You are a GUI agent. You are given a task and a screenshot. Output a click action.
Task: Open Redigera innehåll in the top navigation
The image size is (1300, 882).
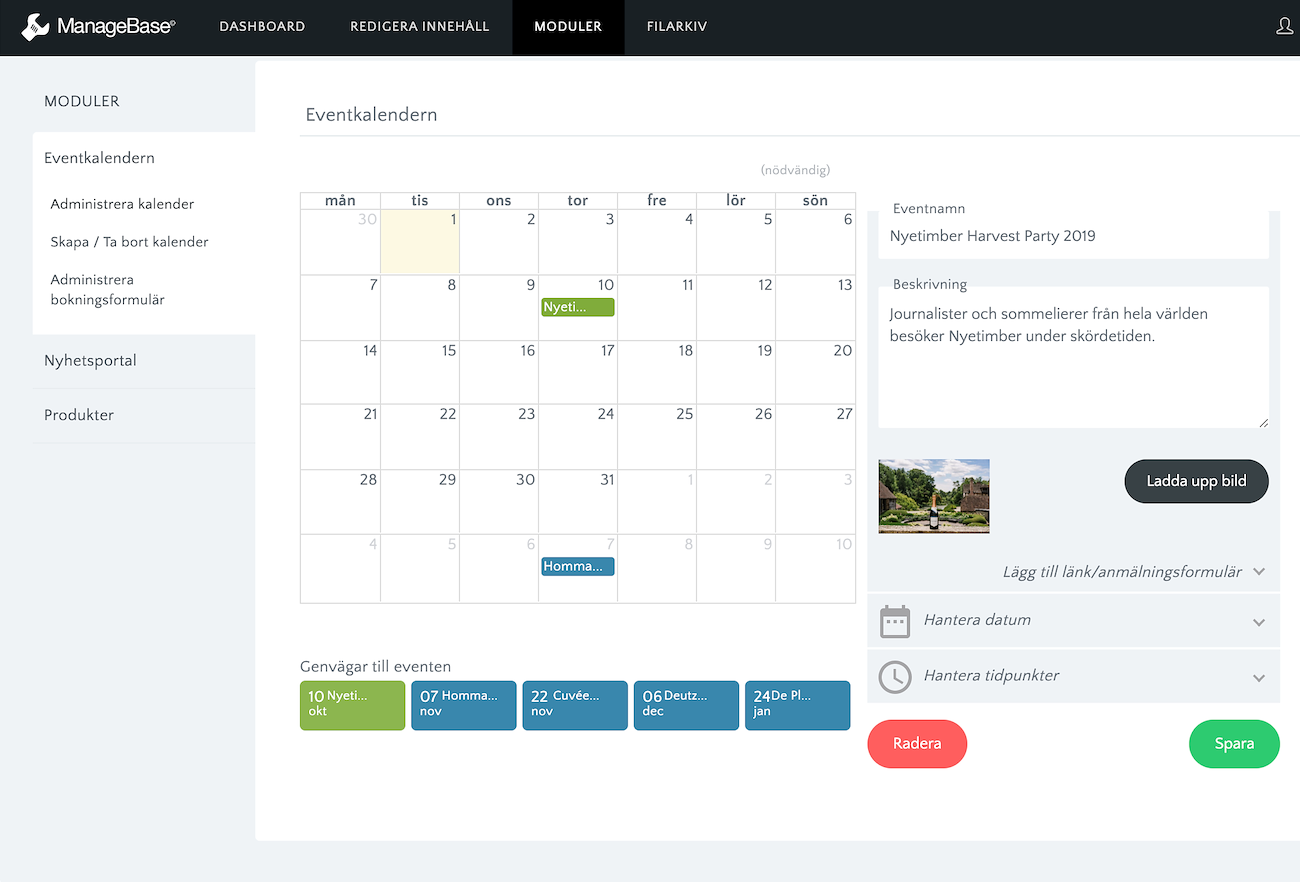[419, 27]
